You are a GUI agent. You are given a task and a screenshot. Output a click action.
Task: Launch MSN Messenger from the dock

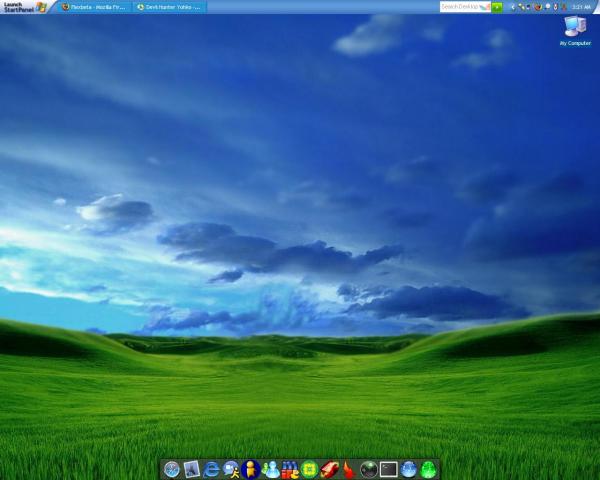271,469
